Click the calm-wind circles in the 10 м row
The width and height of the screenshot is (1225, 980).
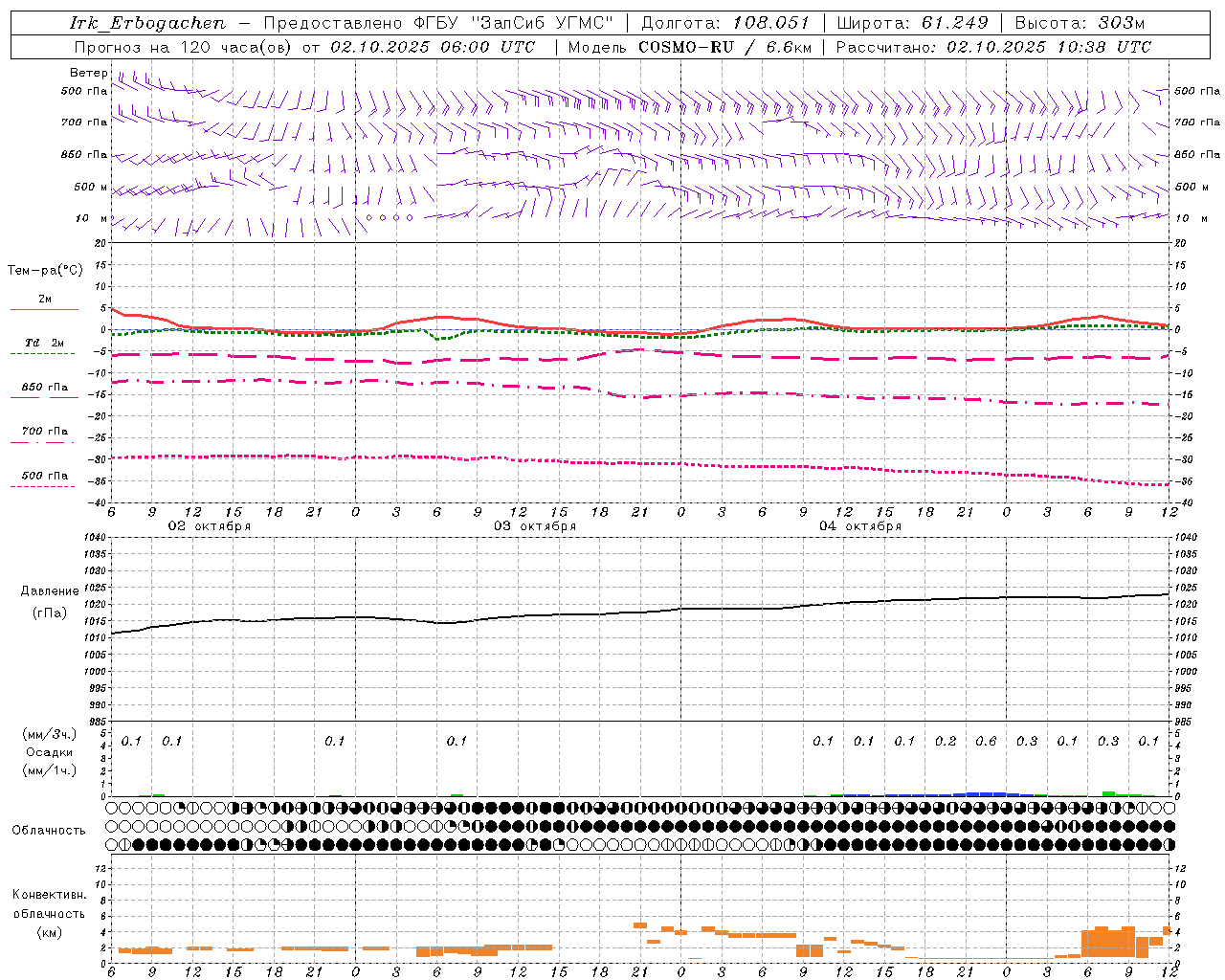click(390, 217)
